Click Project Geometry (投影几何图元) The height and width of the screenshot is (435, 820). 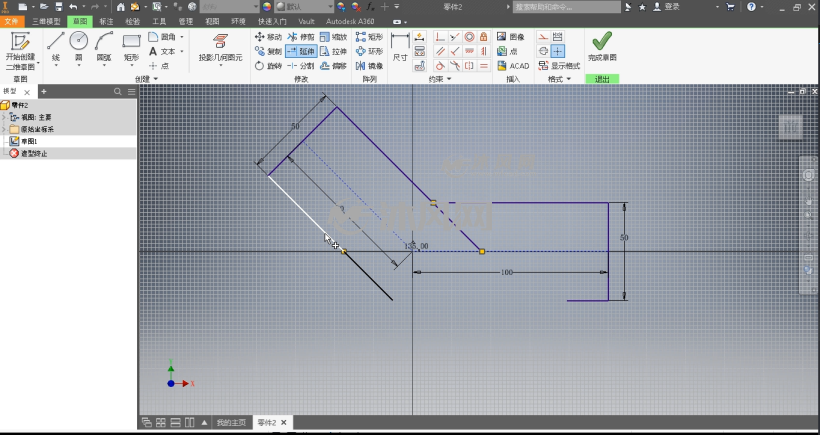220,48
